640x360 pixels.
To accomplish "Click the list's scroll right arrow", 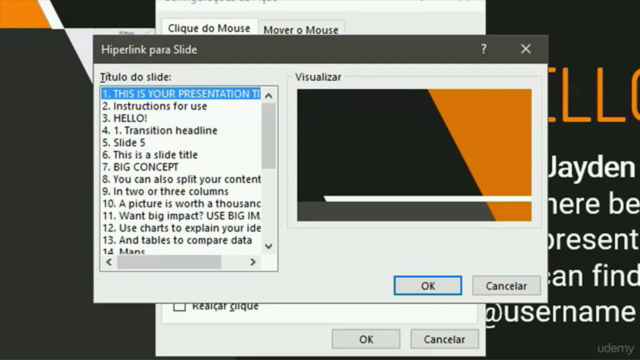I will point(253,262).
